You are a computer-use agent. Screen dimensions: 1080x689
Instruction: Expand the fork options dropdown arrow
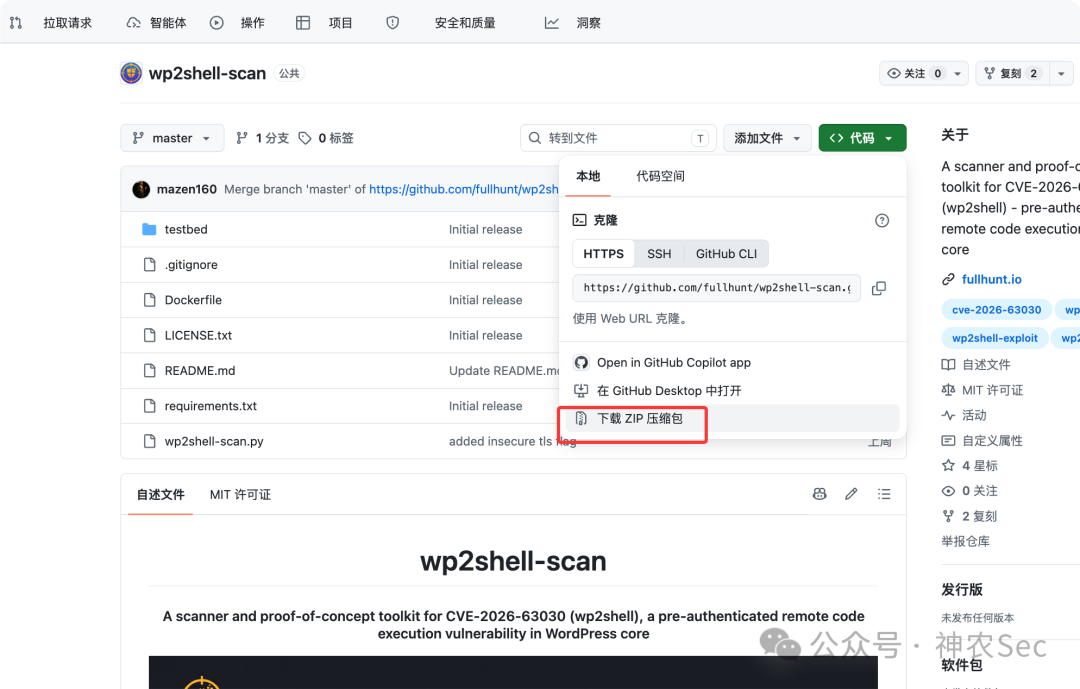1061,73
